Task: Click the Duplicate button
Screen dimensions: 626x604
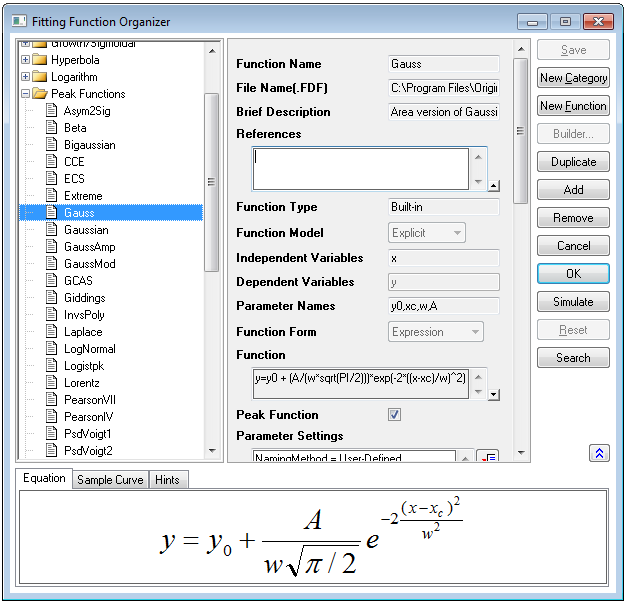Action: (573, 162)
